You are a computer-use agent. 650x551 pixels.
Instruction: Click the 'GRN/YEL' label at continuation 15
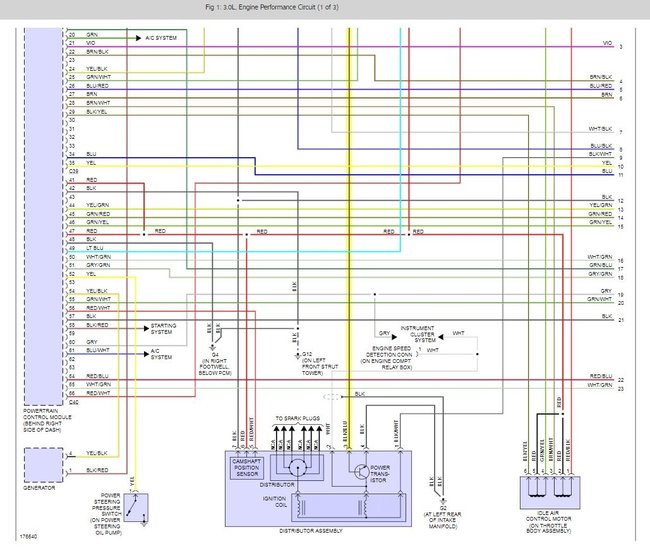(x=601, y=222)
